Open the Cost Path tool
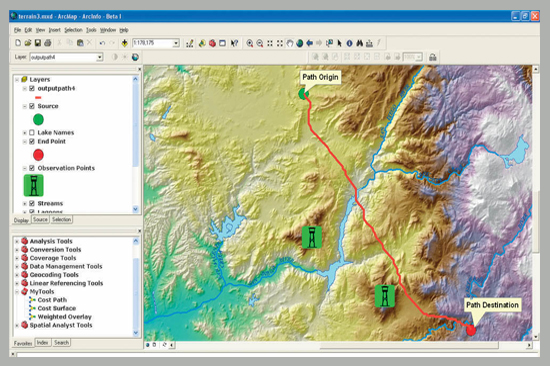The image size is (550, 366). click(52, 300)
